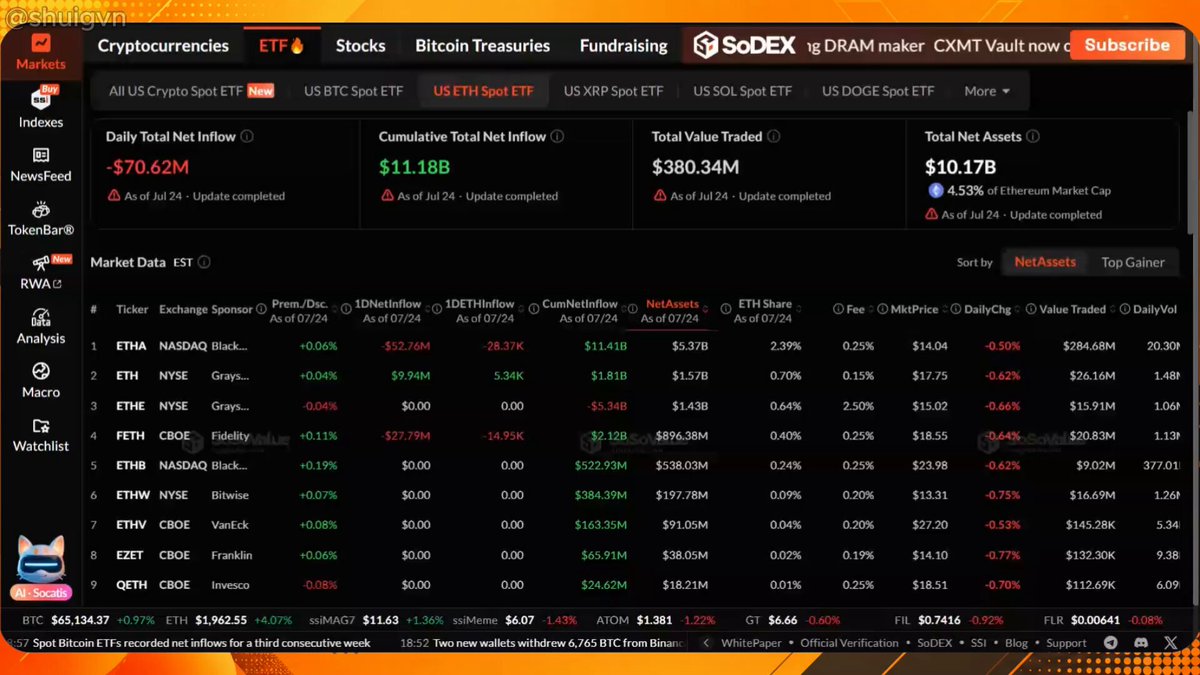Go to NewsFeed in the sidebar

point(41,165)
